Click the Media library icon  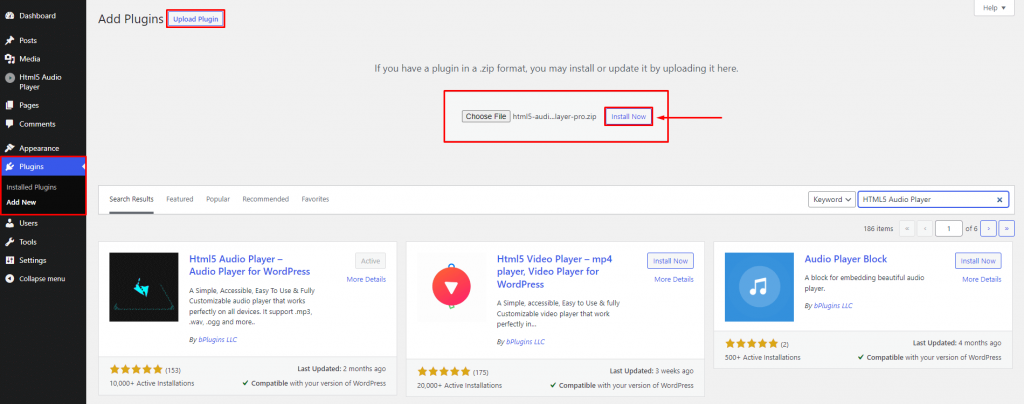click(10, 59)
